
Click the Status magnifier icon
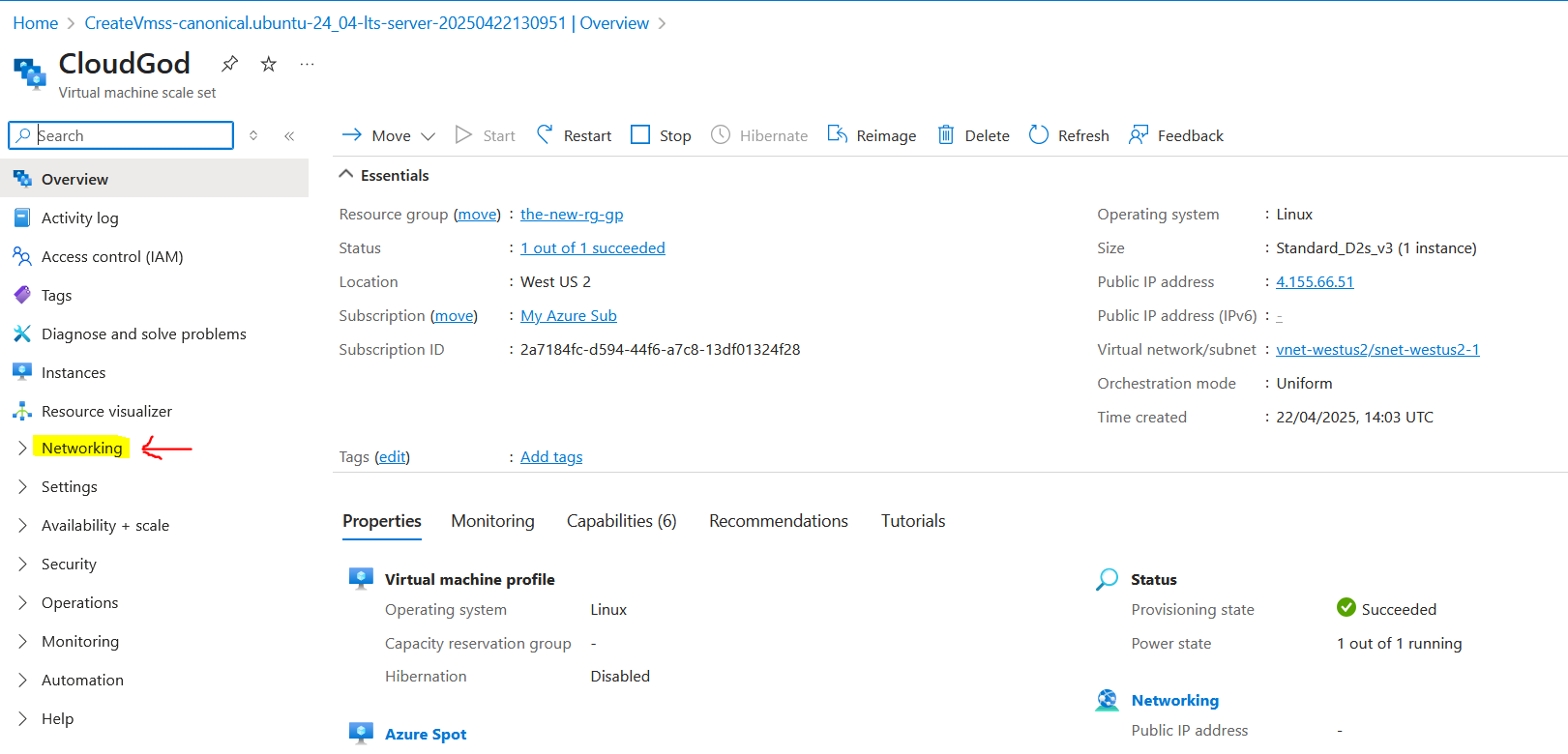(x=1107, y=579)
